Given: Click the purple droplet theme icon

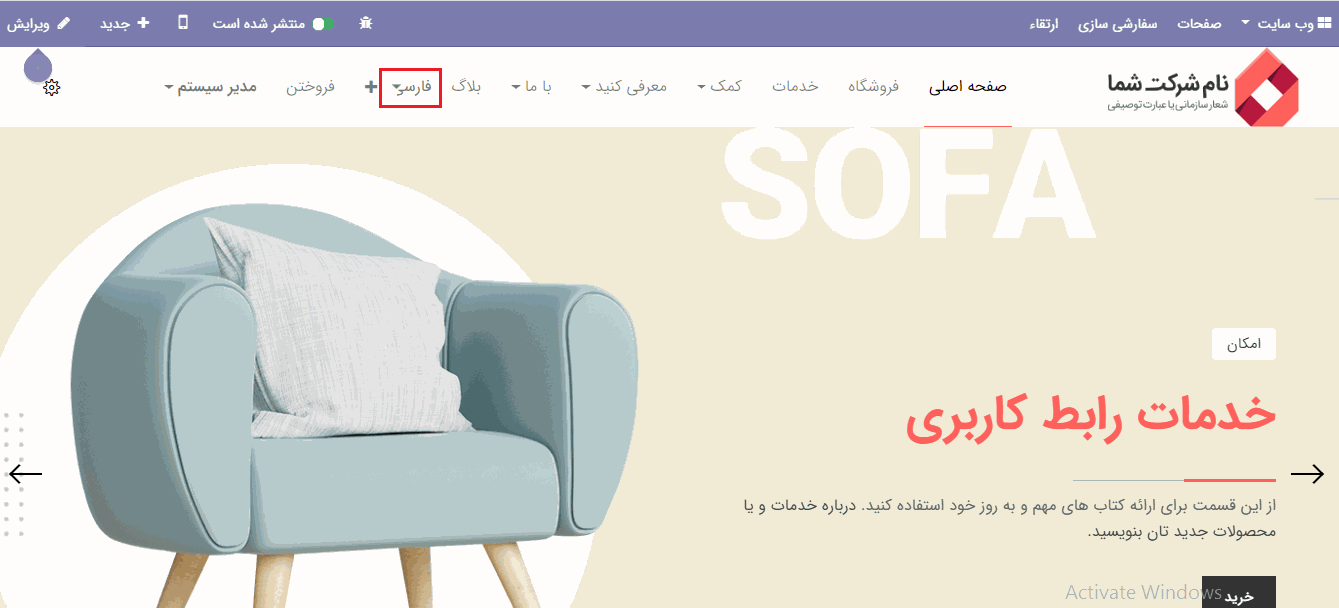Looking at the screenshot, I should click(38, 64).
